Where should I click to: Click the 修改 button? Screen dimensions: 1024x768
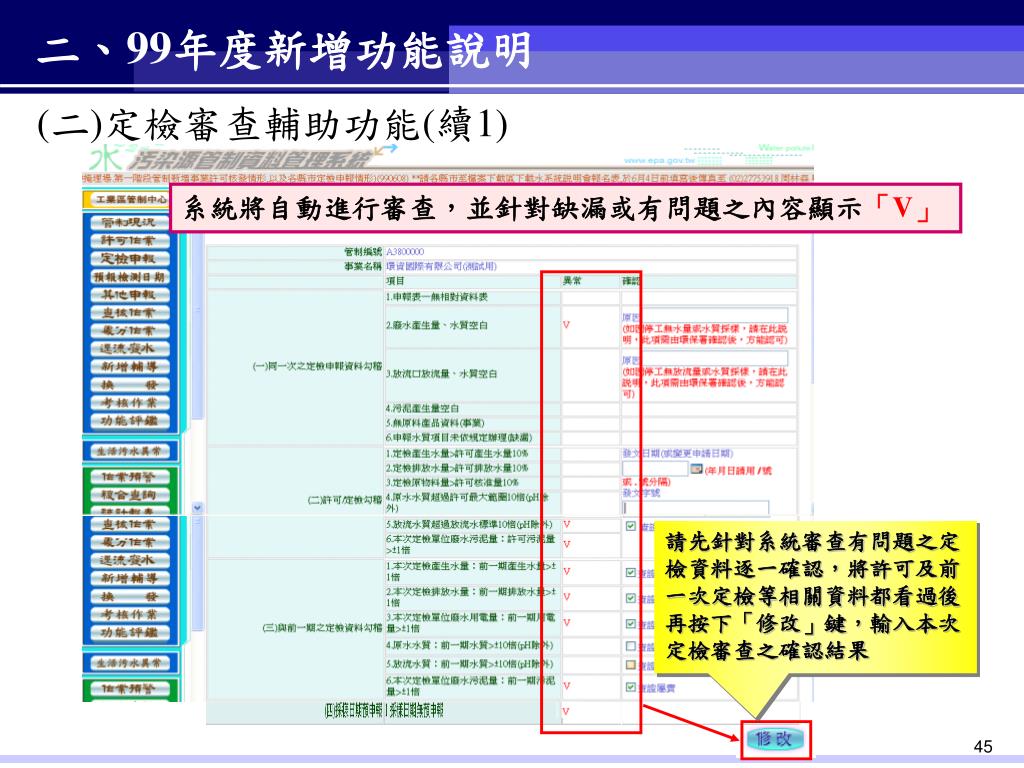775,739
